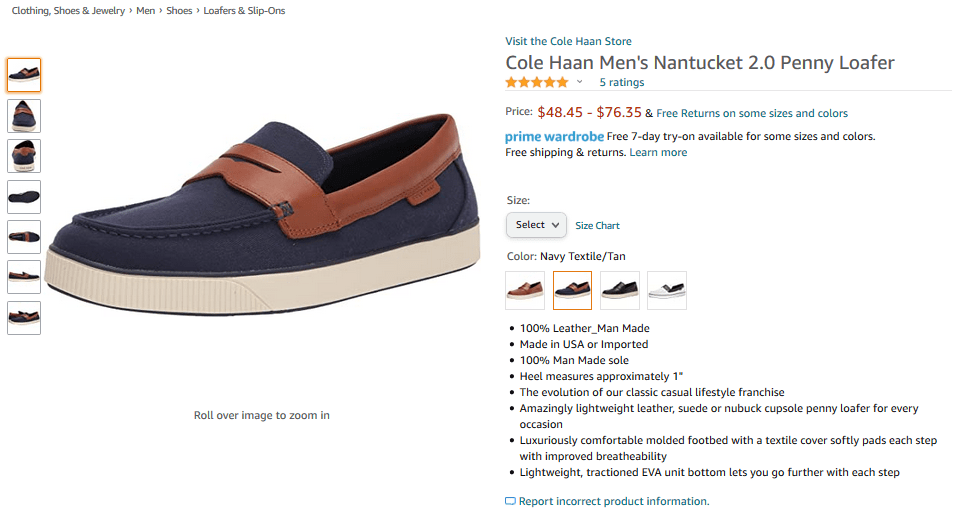The width and height of the screenshot is (975, 511).
Task: Select the sole-view shoe thumbnail
Action: pos(24,197)
